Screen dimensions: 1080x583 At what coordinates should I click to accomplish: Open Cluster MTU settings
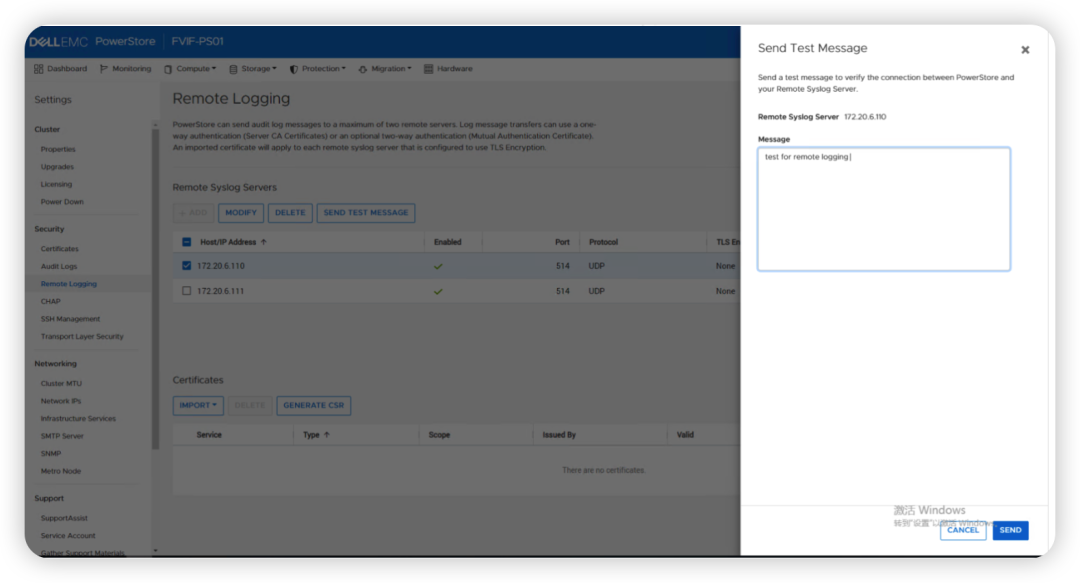tap(61, 383)
